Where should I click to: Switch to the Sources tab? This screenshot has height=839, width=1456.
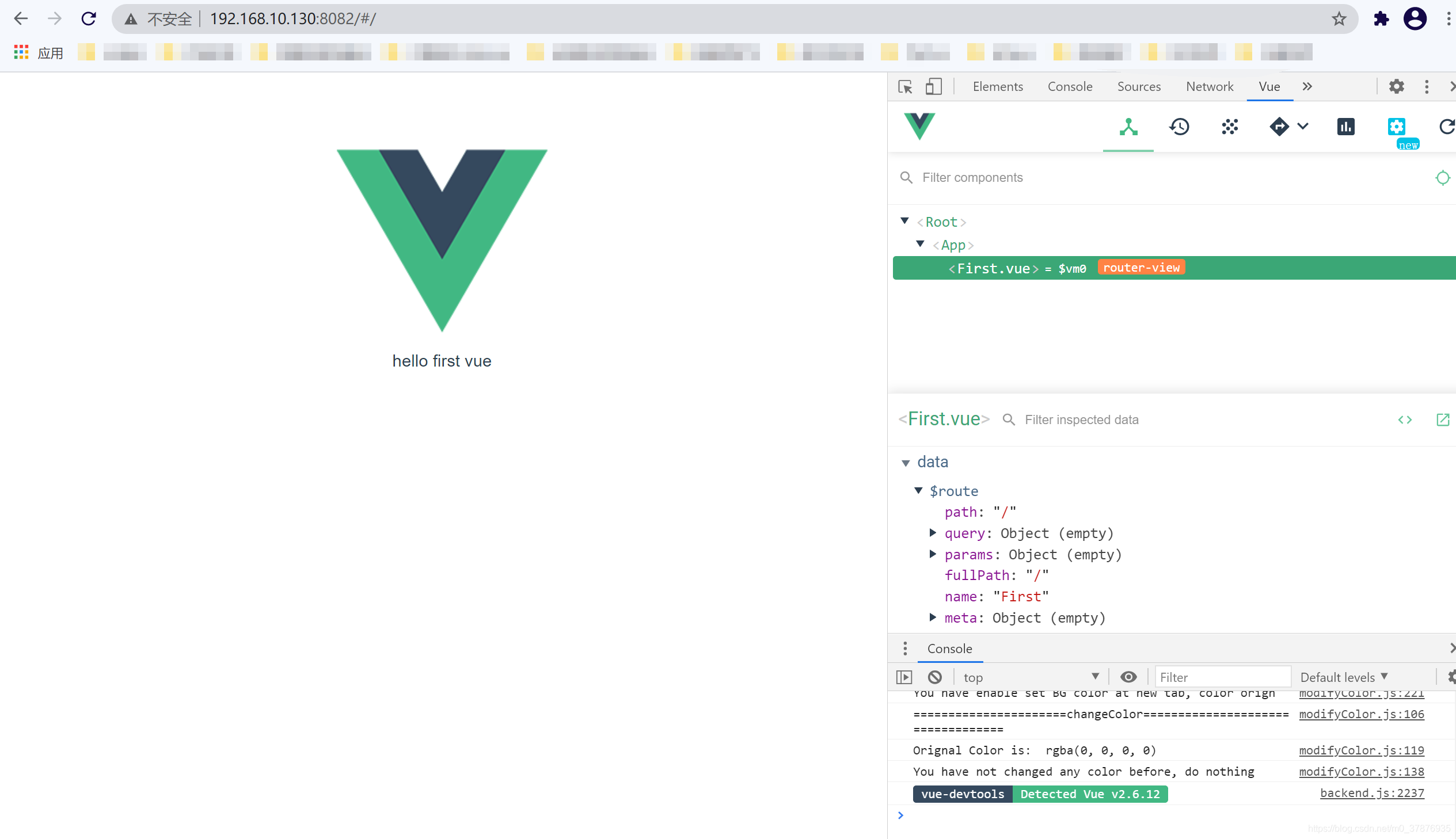point(1139,86)
